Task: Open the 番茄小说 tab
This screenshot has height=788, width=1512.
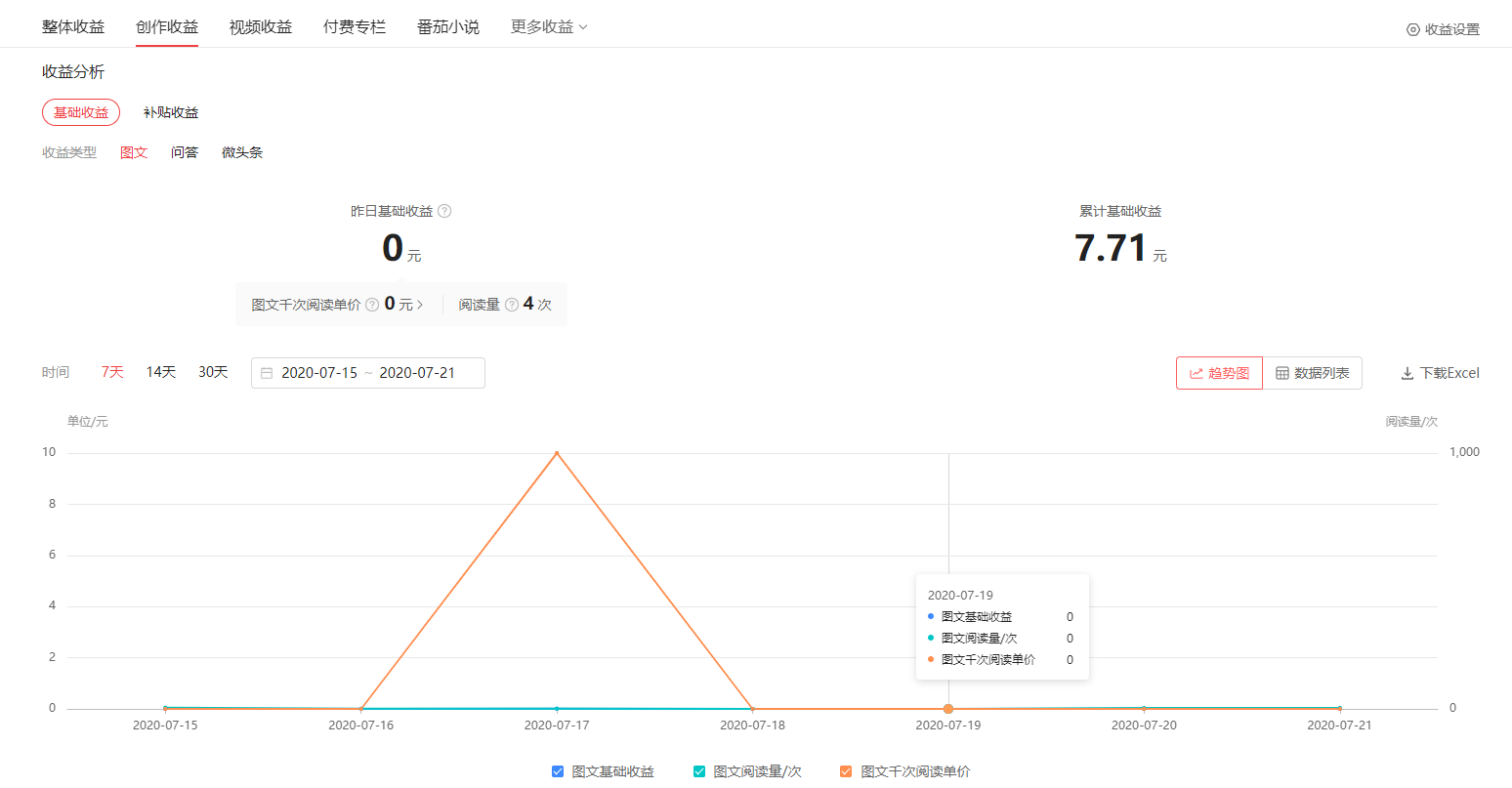Action: [447, 26]
